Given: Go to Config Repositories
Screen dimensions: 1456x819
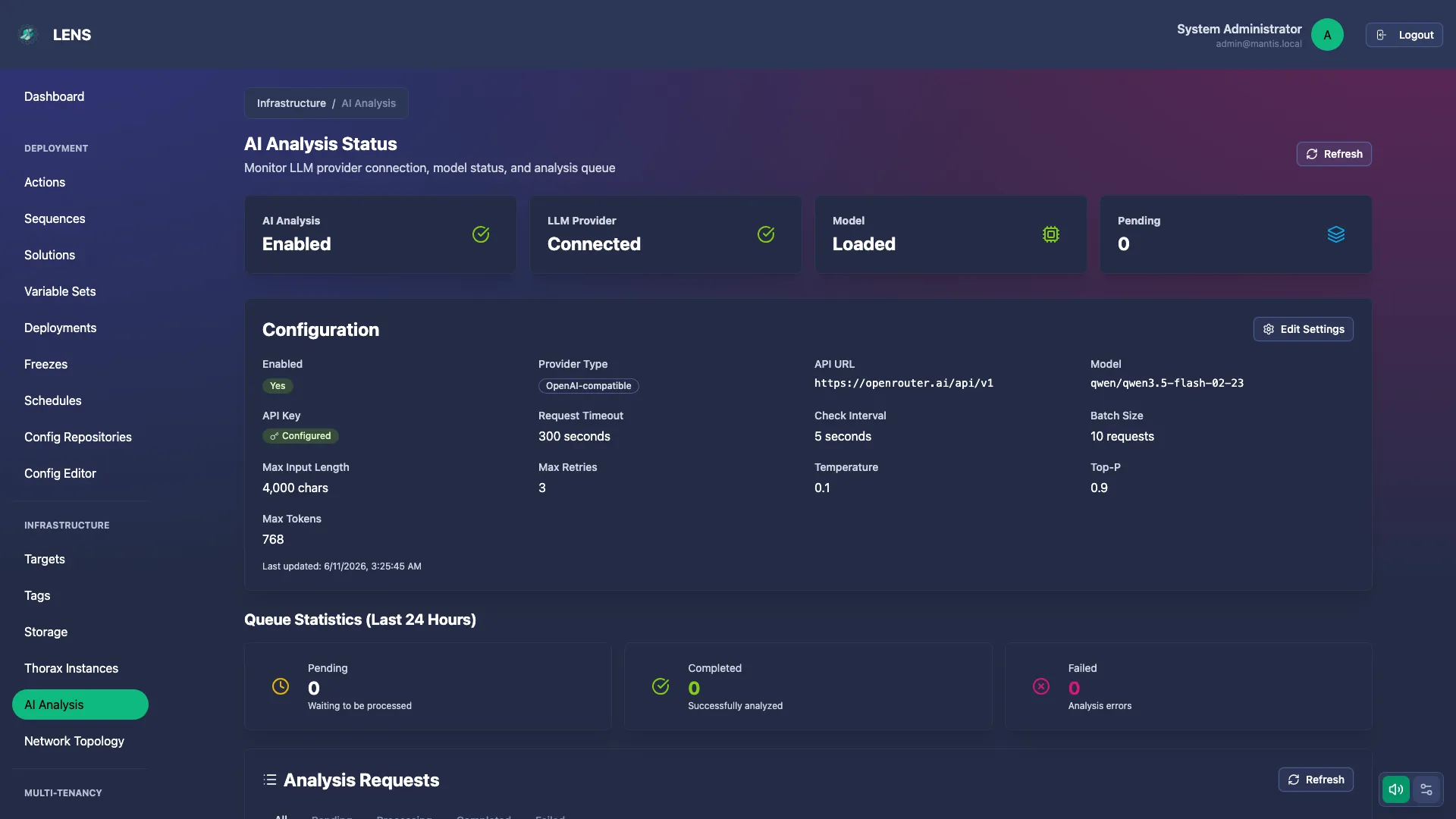Looking at the screenshot, I should click(x=78, y=437).
